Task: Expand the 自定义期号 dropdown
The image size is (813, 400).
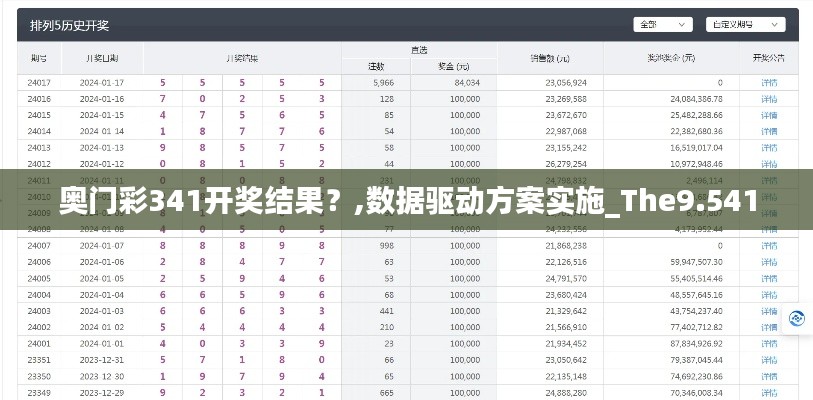Action: [746, 24]
